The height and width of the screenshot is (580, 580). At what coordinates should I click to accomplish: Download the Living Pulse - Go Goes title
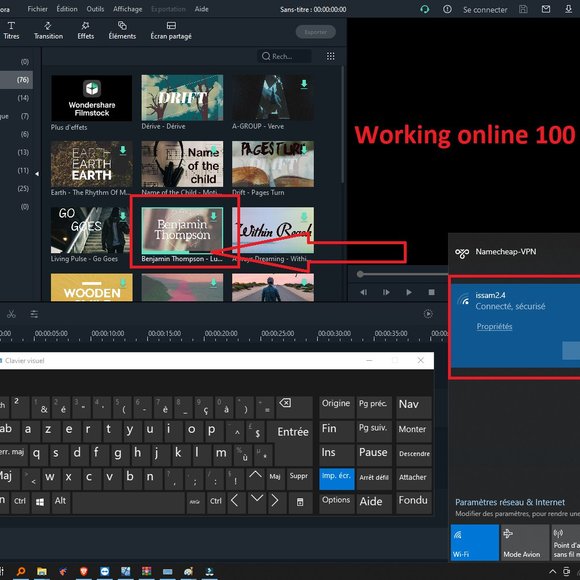point(123,216)
